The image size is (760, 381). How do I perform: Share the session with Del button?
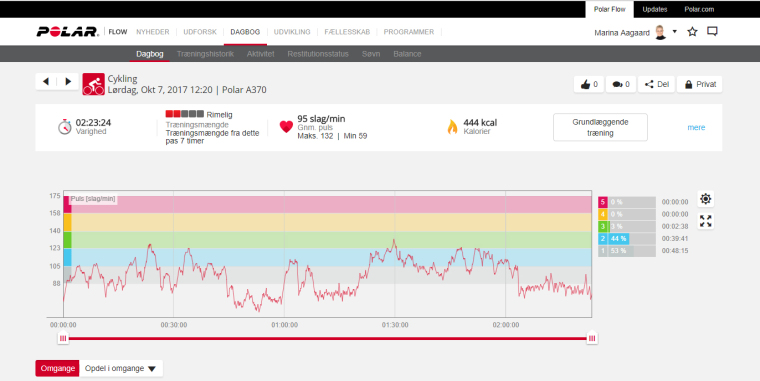tap(656, 84)
